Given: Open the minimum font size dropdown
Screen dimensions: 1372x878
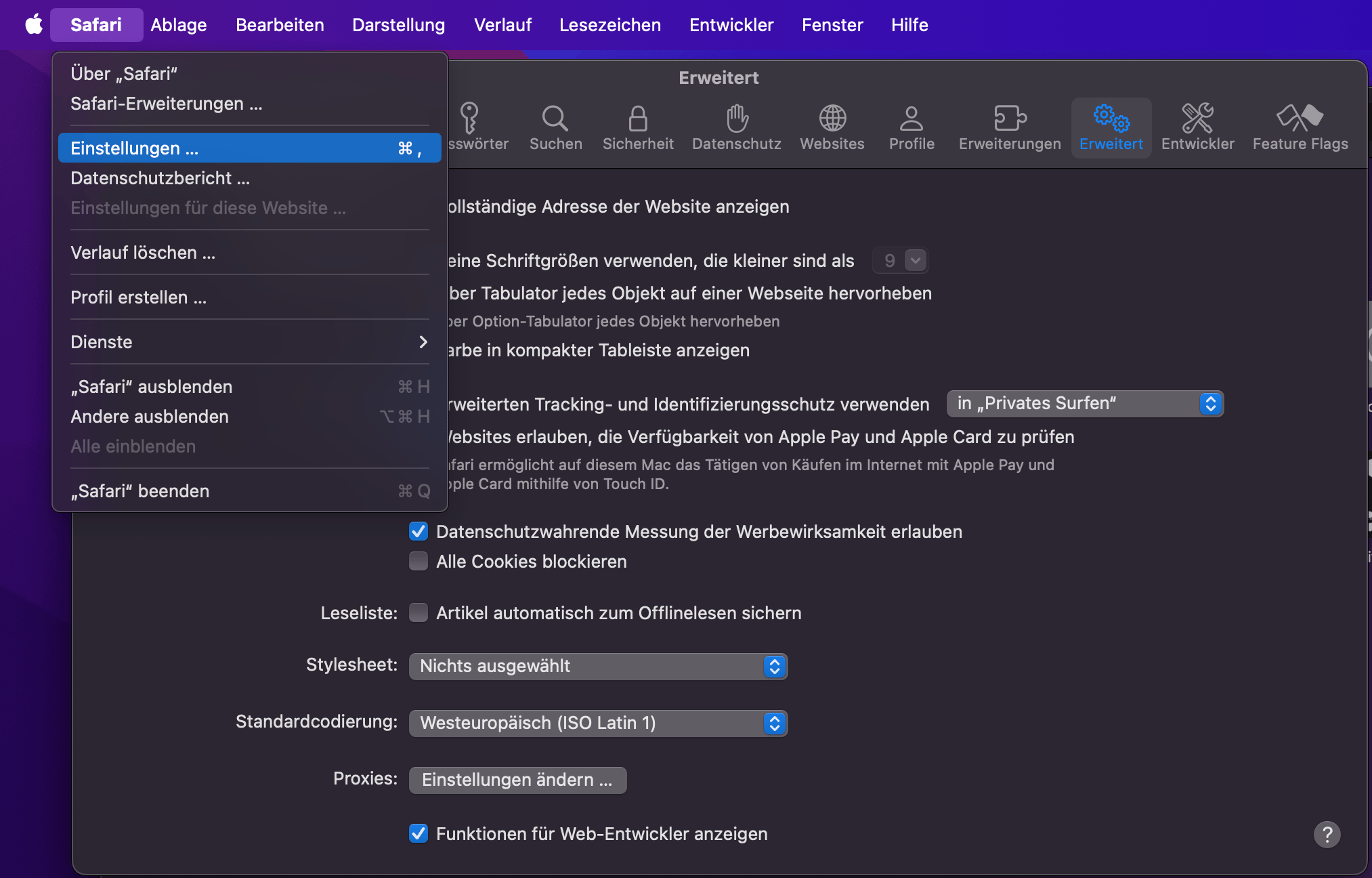Looking at the screenshot, I should tap(901, 261).
